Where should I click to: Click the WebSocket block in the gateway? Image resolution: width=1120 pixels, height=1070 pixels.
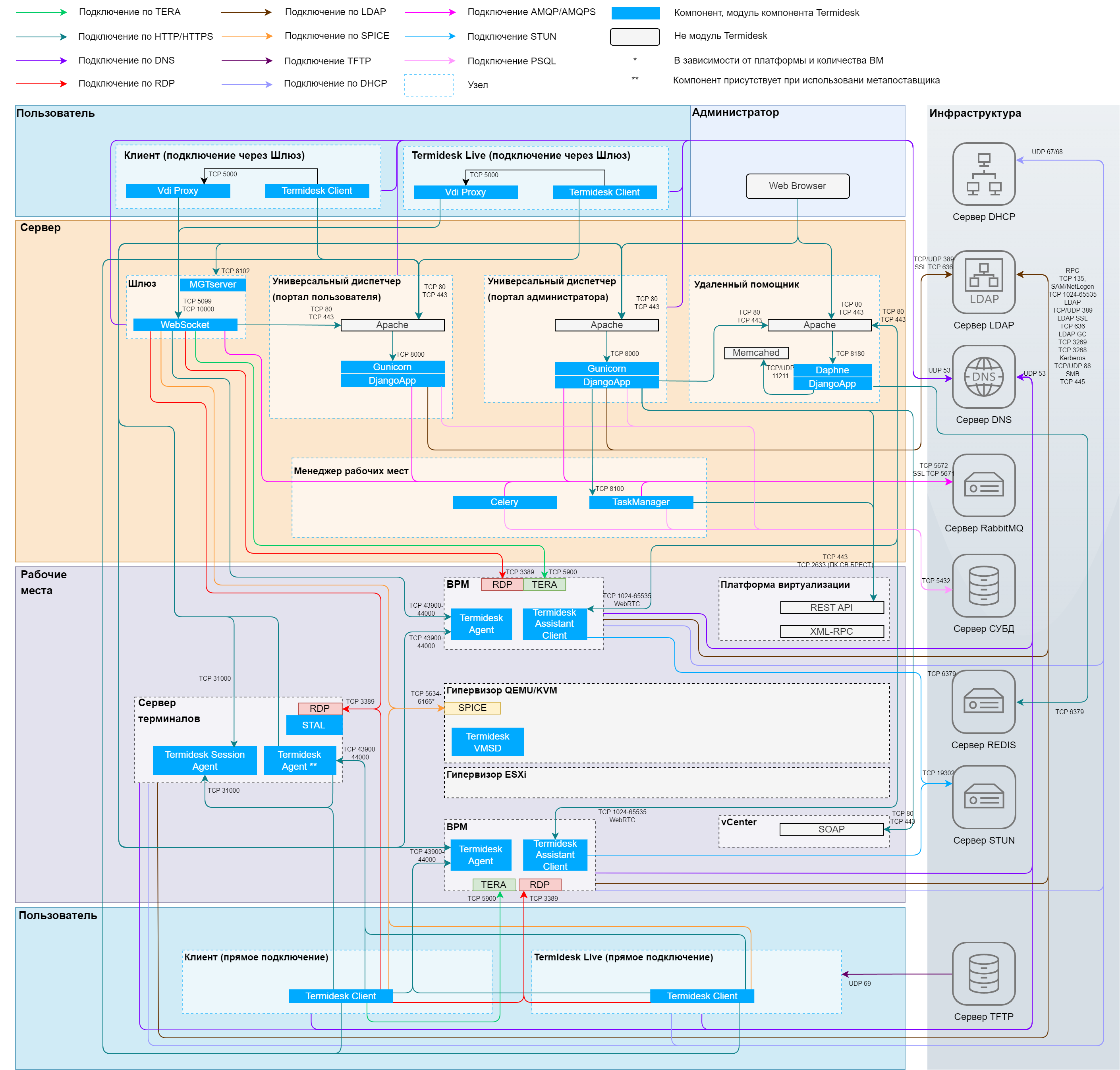[185, 324]
